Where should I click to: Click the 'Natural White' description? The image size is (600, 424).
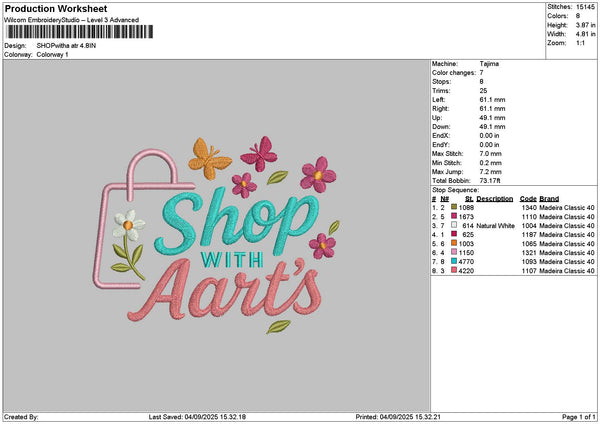click(x=495, y=226)
